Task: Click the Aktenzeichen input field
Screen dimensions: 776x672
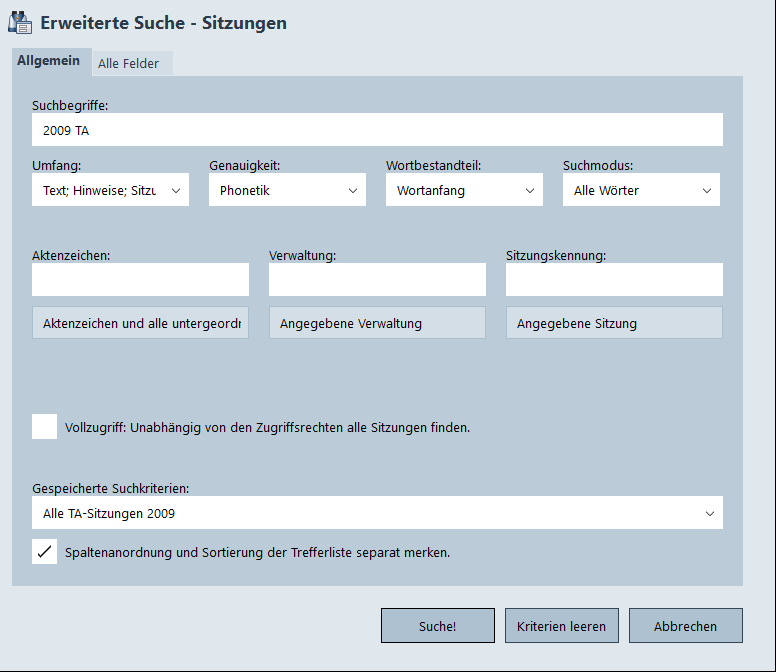Action: (140, 280)
